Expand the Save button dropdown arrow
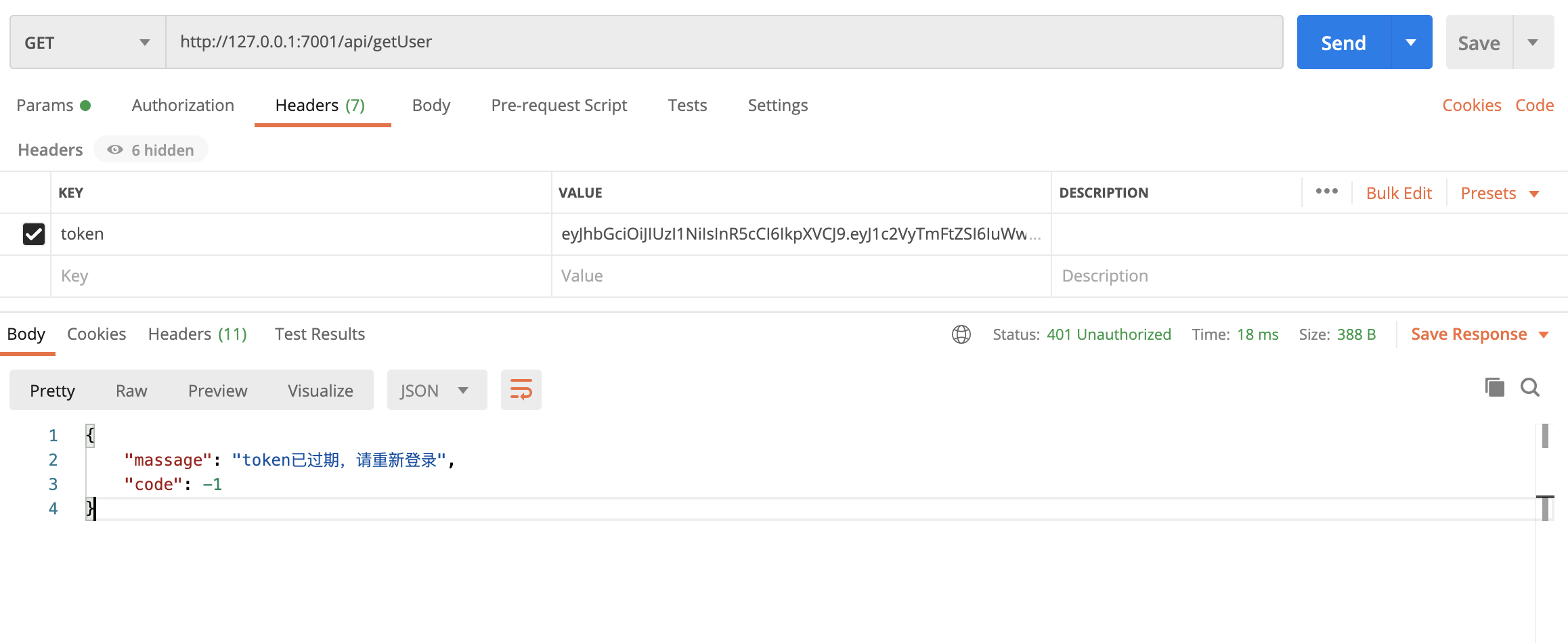 click(1533, 43)
